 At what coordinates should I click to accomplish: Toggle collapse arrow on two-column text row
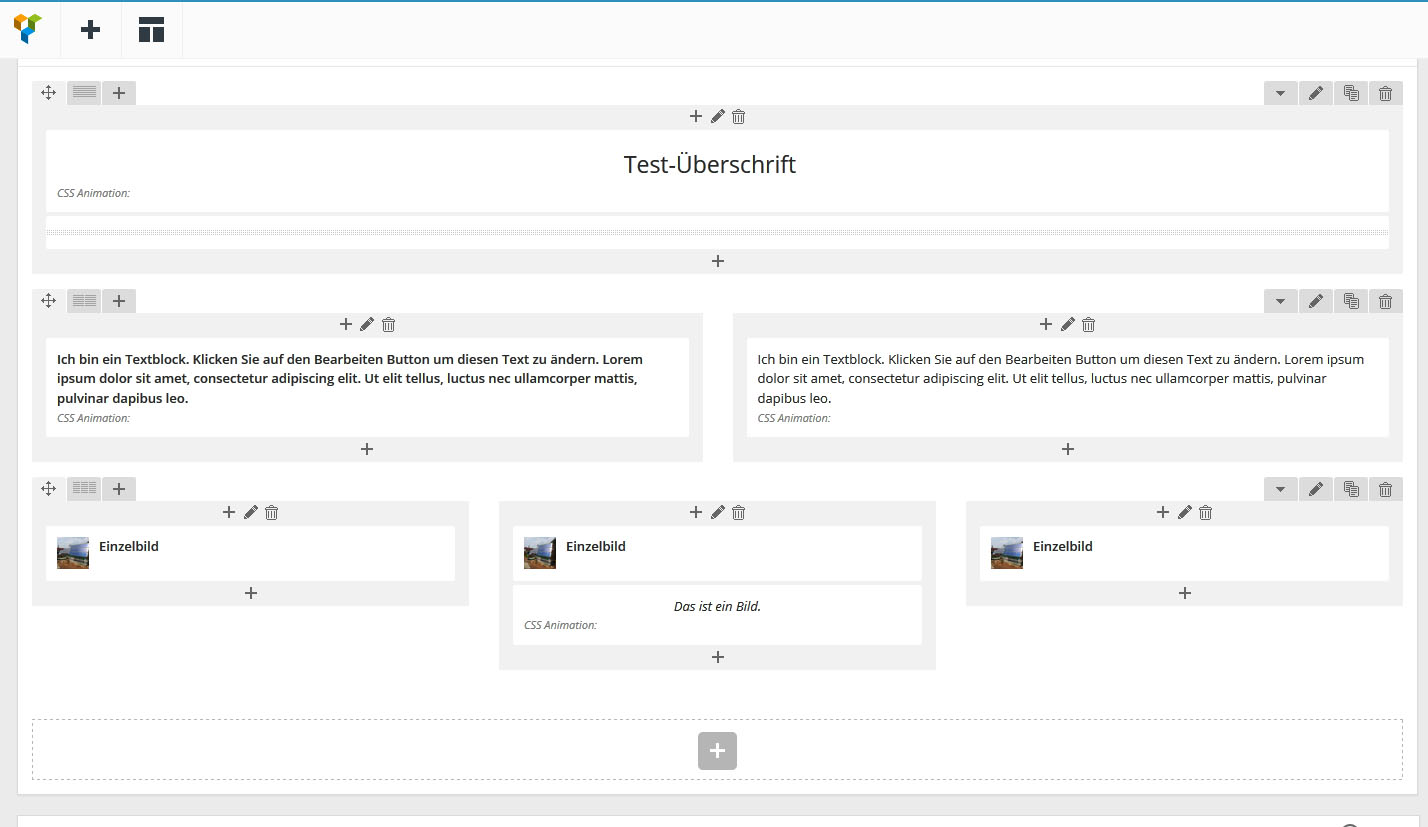1280,301
